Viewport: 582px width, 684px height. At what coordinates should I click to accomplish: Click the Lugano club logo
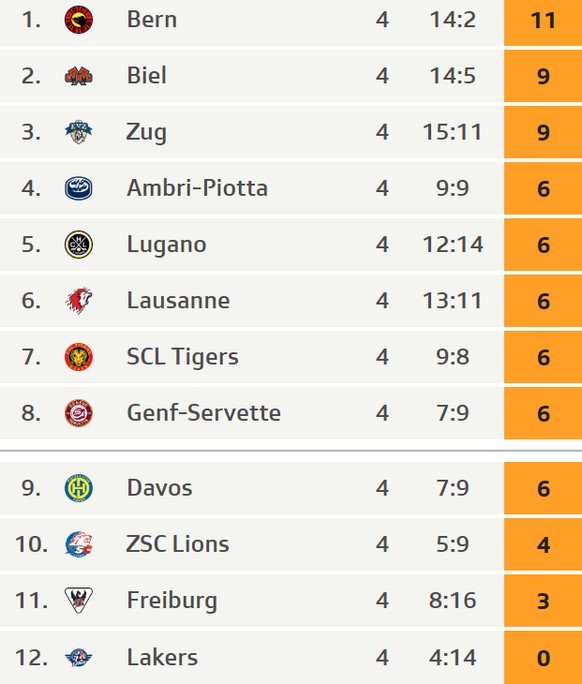[79, 244]
